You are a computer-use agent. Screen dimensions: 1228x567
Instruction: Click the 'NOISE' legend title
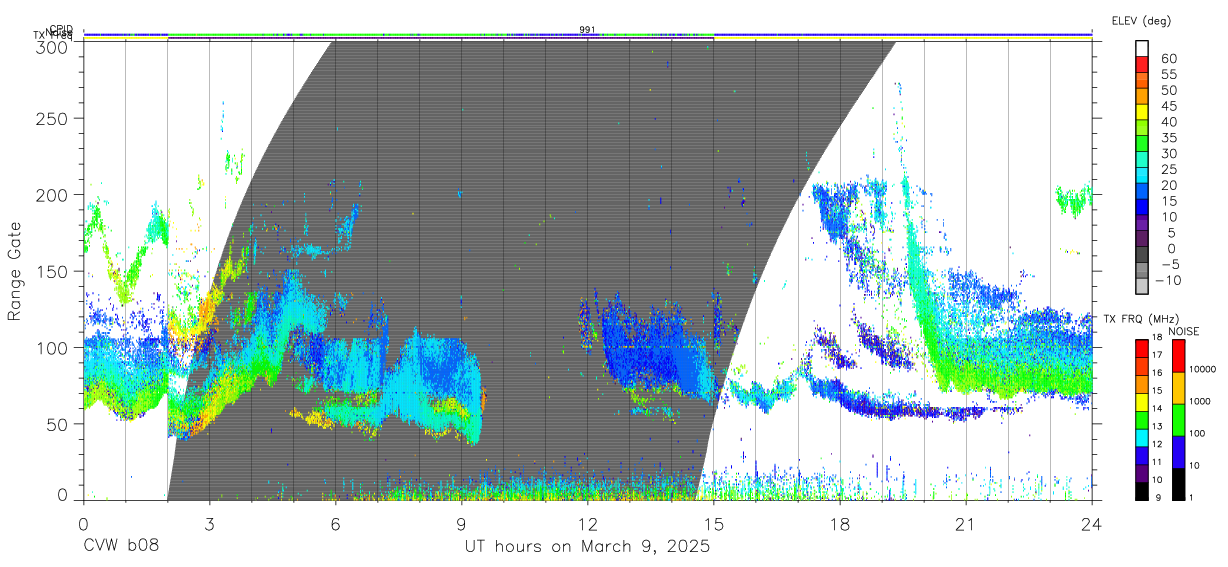[1184, 331]
